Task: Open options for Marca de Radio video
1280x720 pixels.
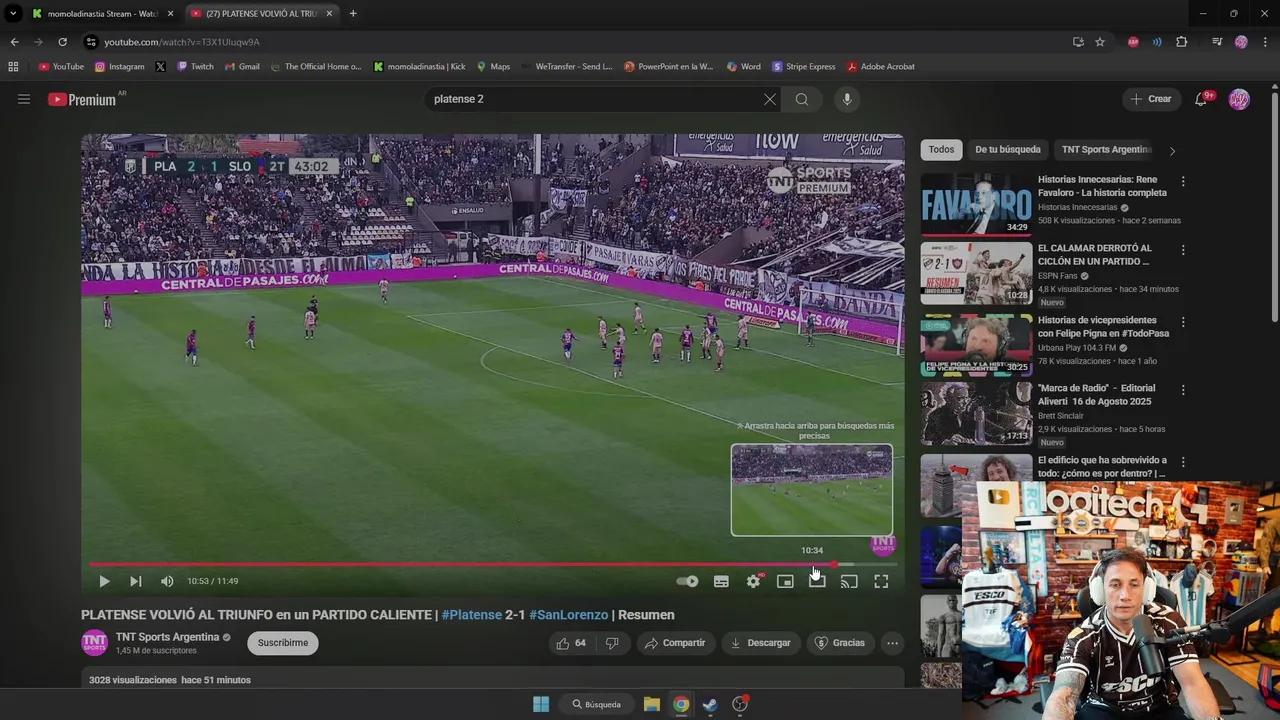Action: tap(1183, 390)
